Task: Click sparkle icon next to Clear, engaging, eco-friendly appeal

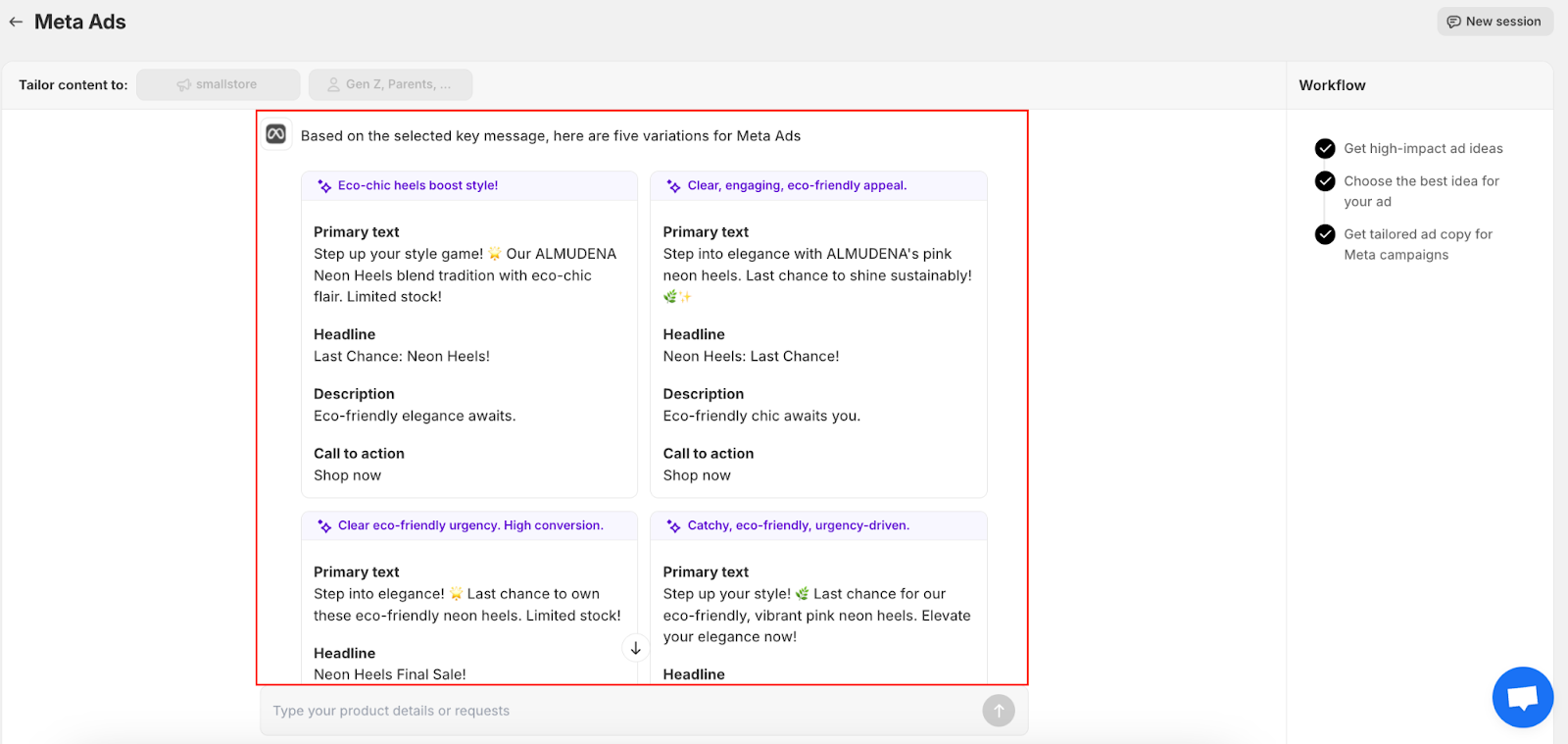Action: pos(673,186)
